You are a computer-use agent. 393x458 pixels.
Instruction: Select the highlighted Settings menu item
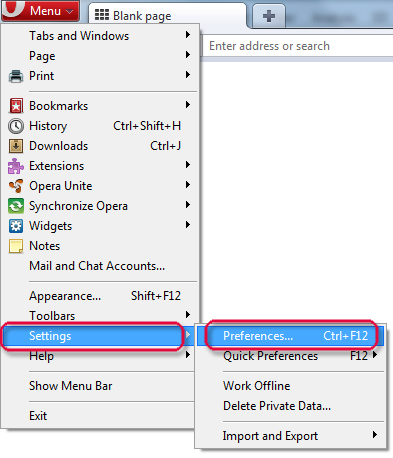click(98, 336)
